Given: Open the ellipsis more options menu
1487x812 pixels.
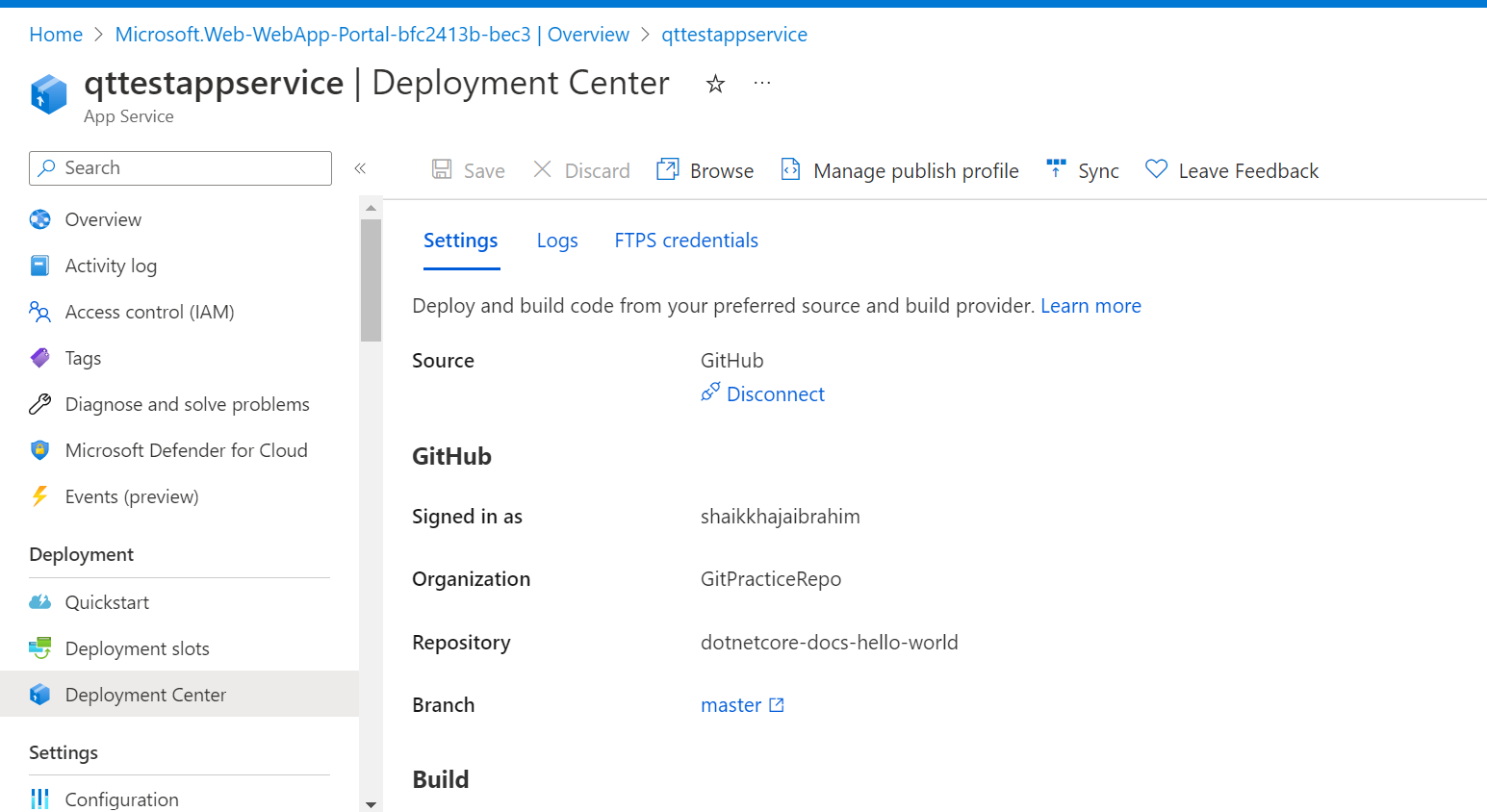Looking at the screenshot, I should (762, 84).
